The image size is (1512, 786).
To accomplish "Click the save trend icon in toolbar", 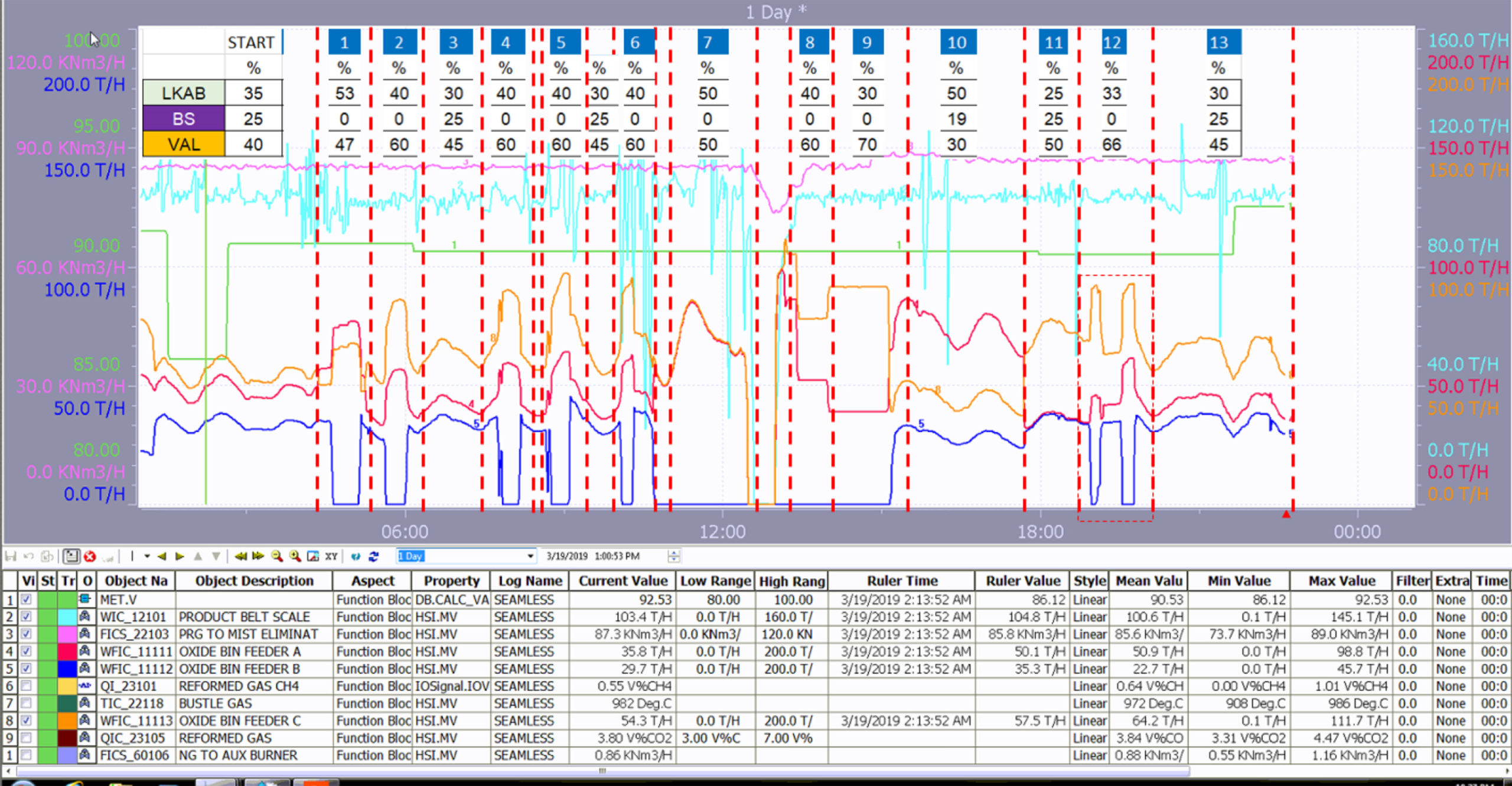I will tap(11, 556).
